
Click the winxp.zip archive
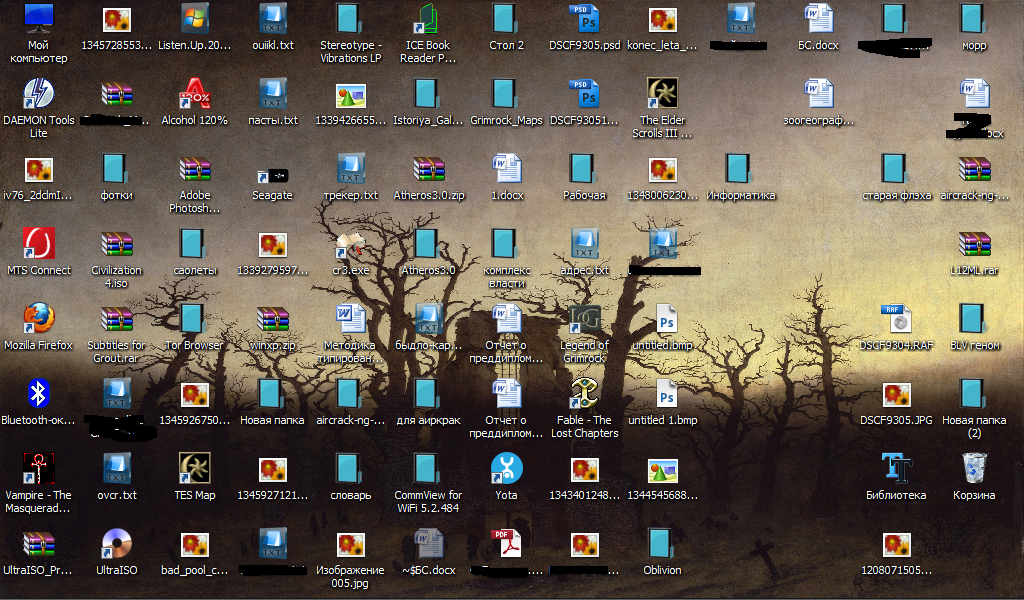tap(273, 319)
